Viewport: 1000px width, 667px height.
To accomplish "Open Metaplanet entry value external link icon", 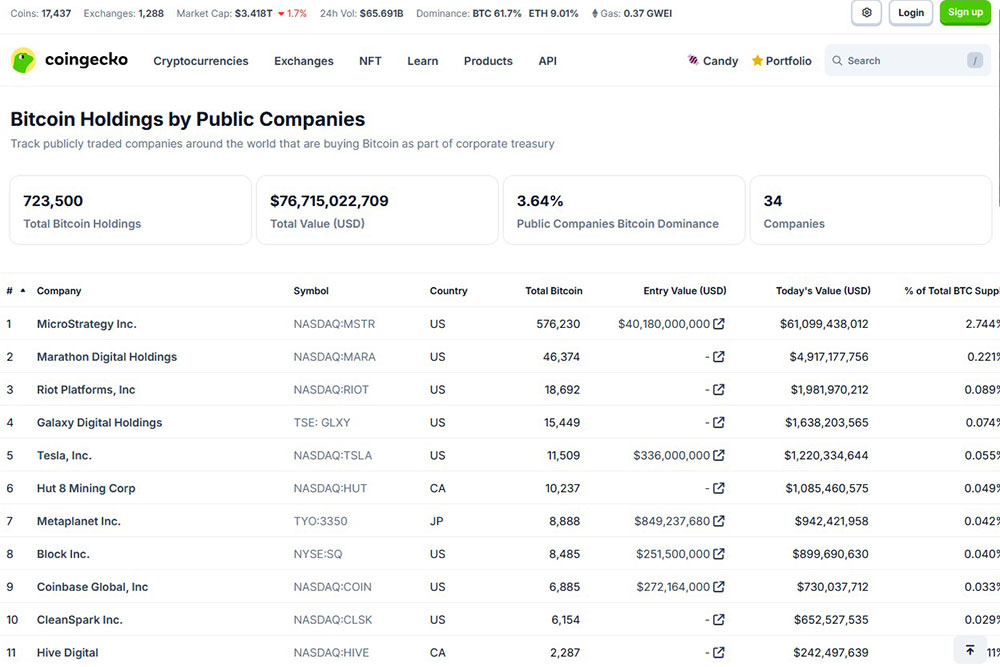I will 719,521.
